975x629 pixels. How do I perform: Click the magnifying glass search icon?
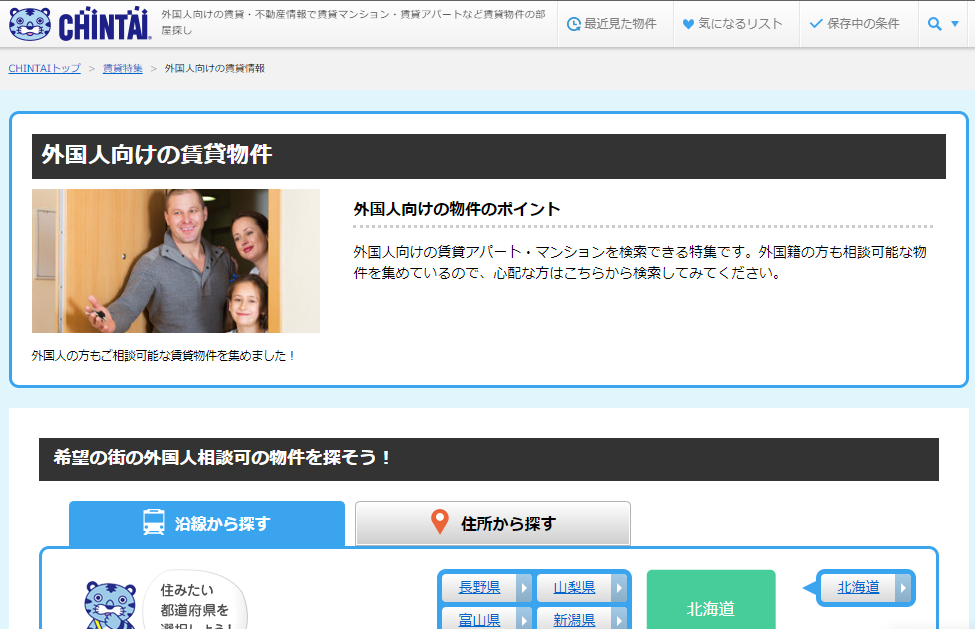tap(934, 23)
